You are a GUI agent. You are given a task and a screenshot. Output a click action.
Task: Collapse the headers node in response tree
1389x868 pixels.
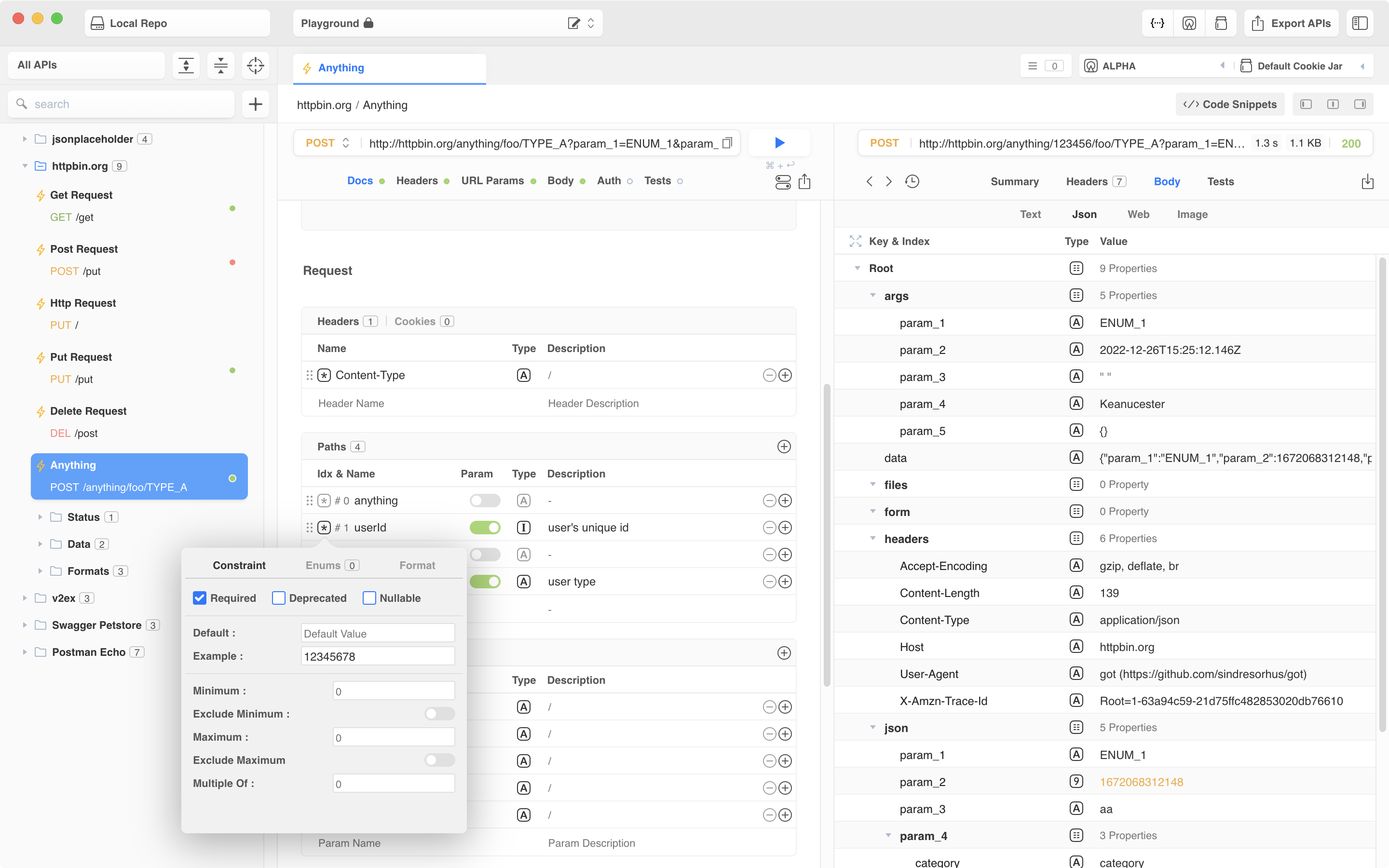[x=872, y=538]
